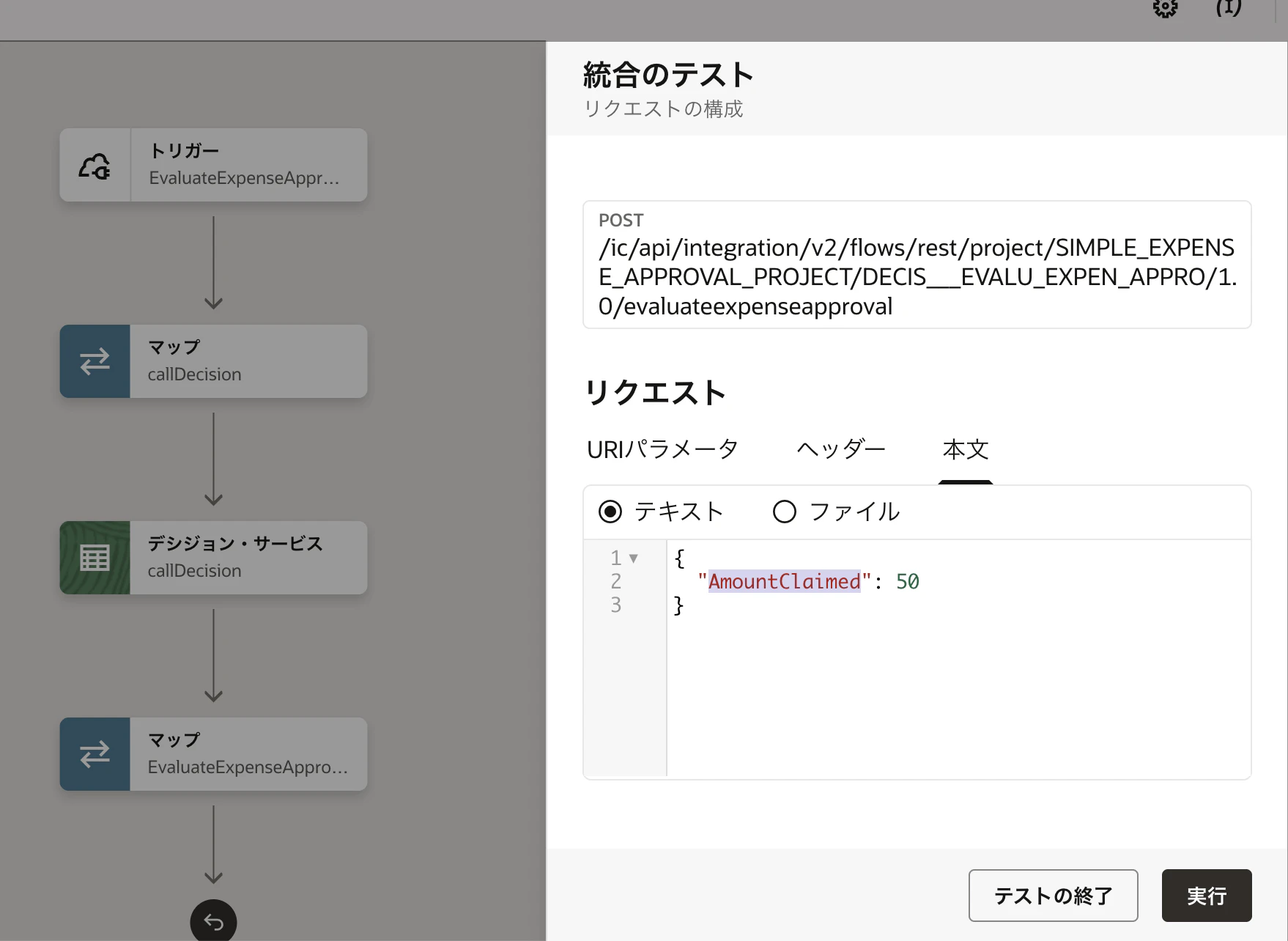Click the trigger cloud icon on the flow

click(95, 166)
